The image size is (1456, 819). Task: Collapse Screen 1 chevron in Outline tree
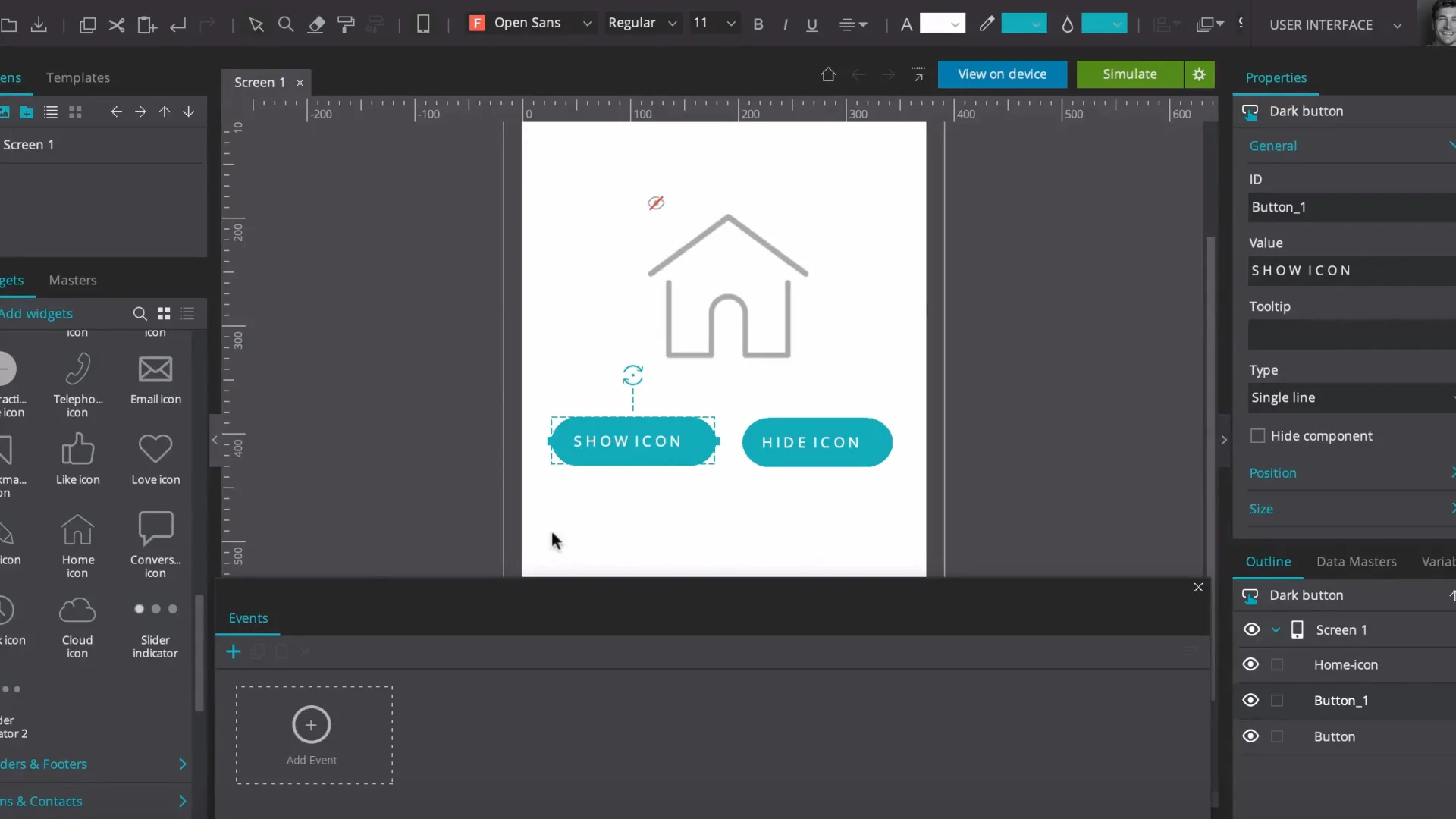tap(1276, 630)
